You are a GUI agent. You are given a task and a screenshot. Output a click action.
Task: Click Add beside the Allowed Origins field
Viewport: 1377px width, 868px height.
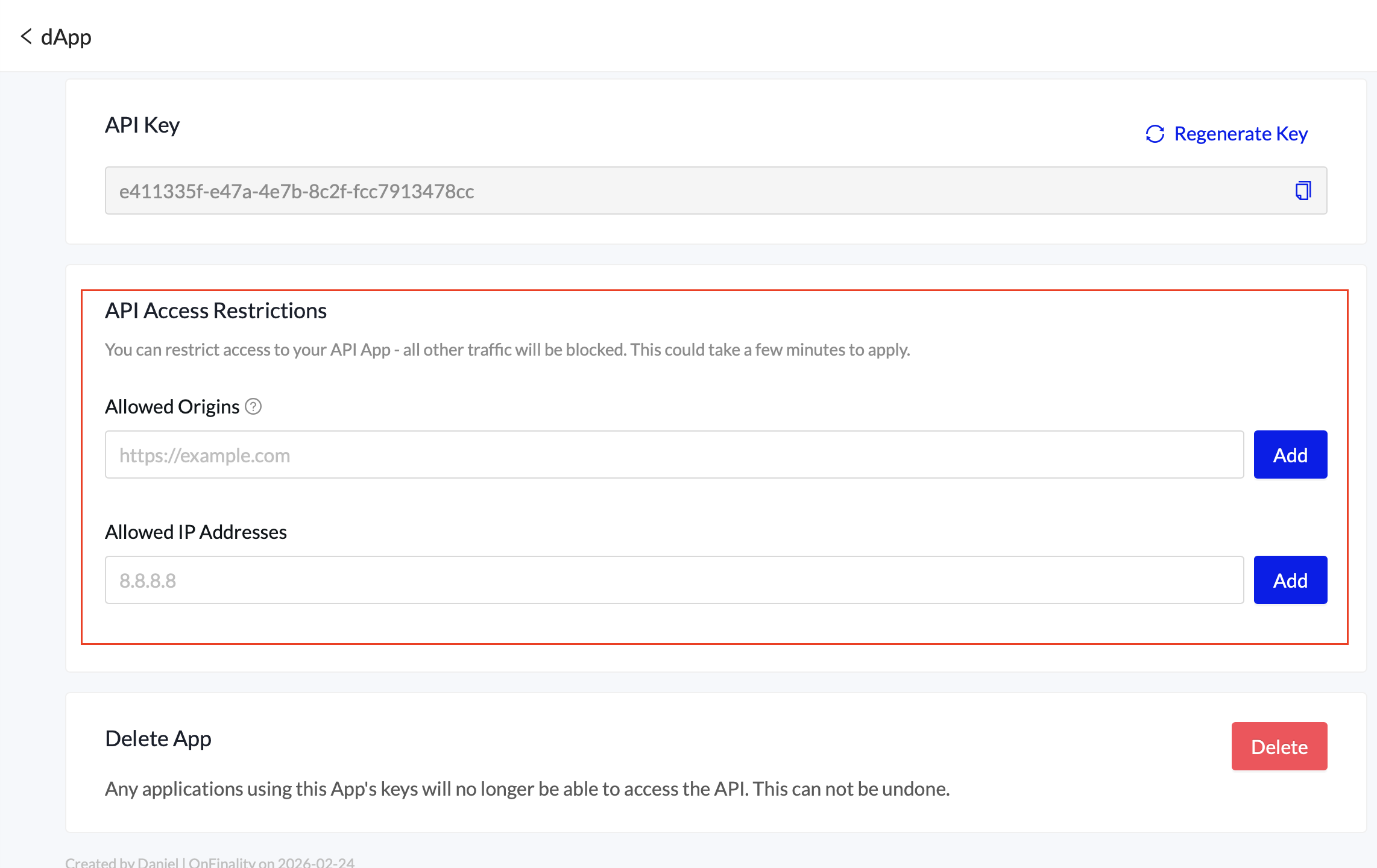[x=1290, y=454]
